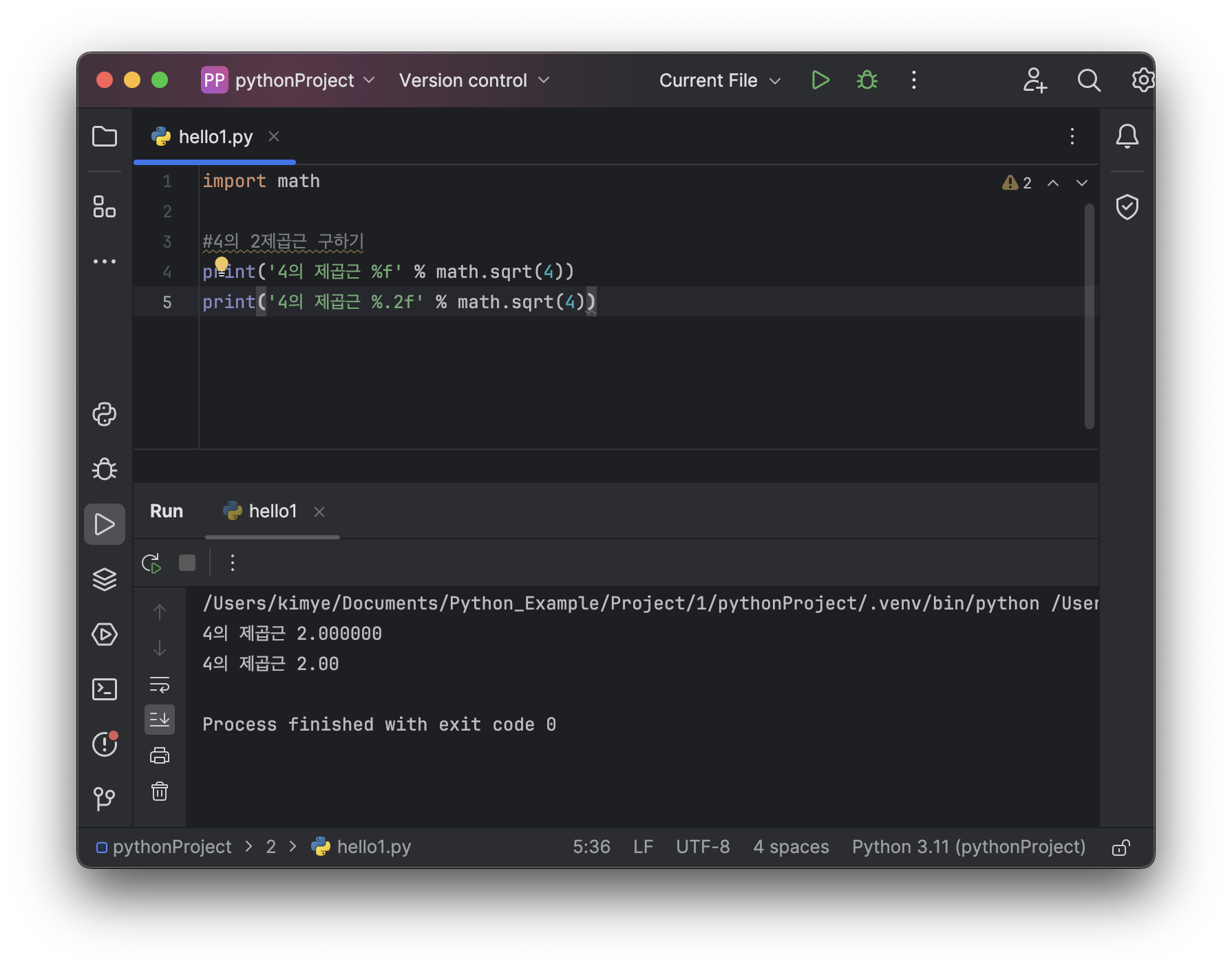Toggle scroll to end in console
Image resolution: width=1232 pixels, height=970 pixels.
point(160,720)
